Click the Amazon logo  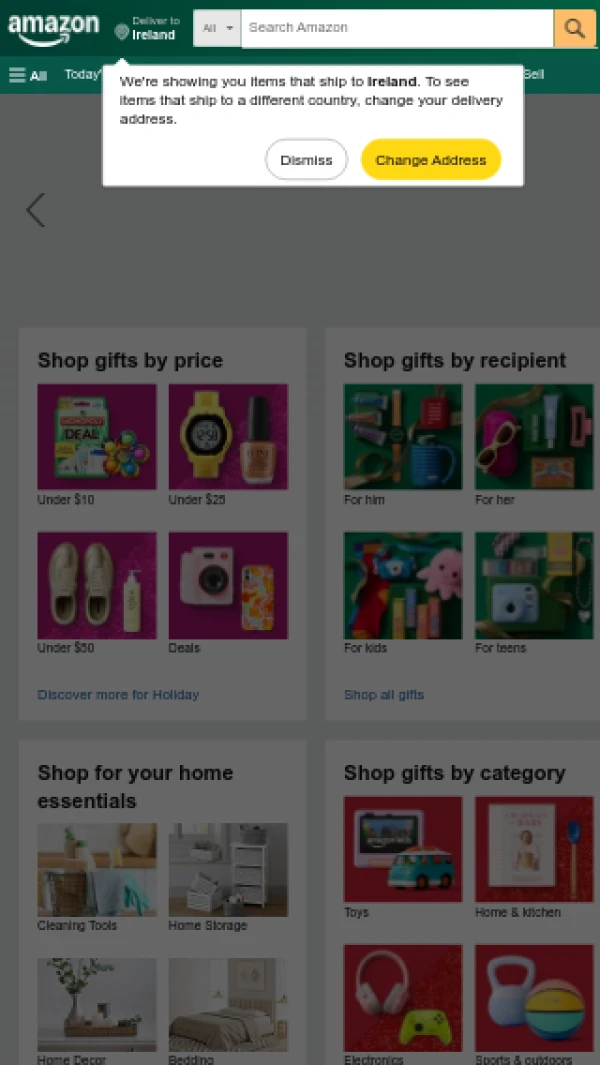(53, 29)
